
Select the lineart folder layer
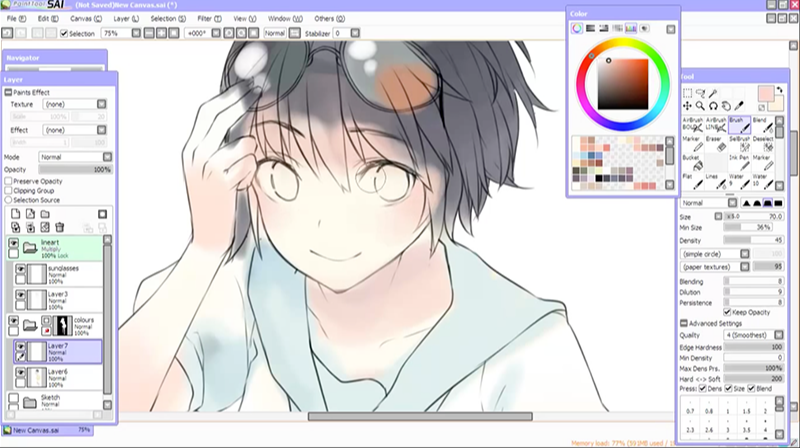(x=55, y=248)
